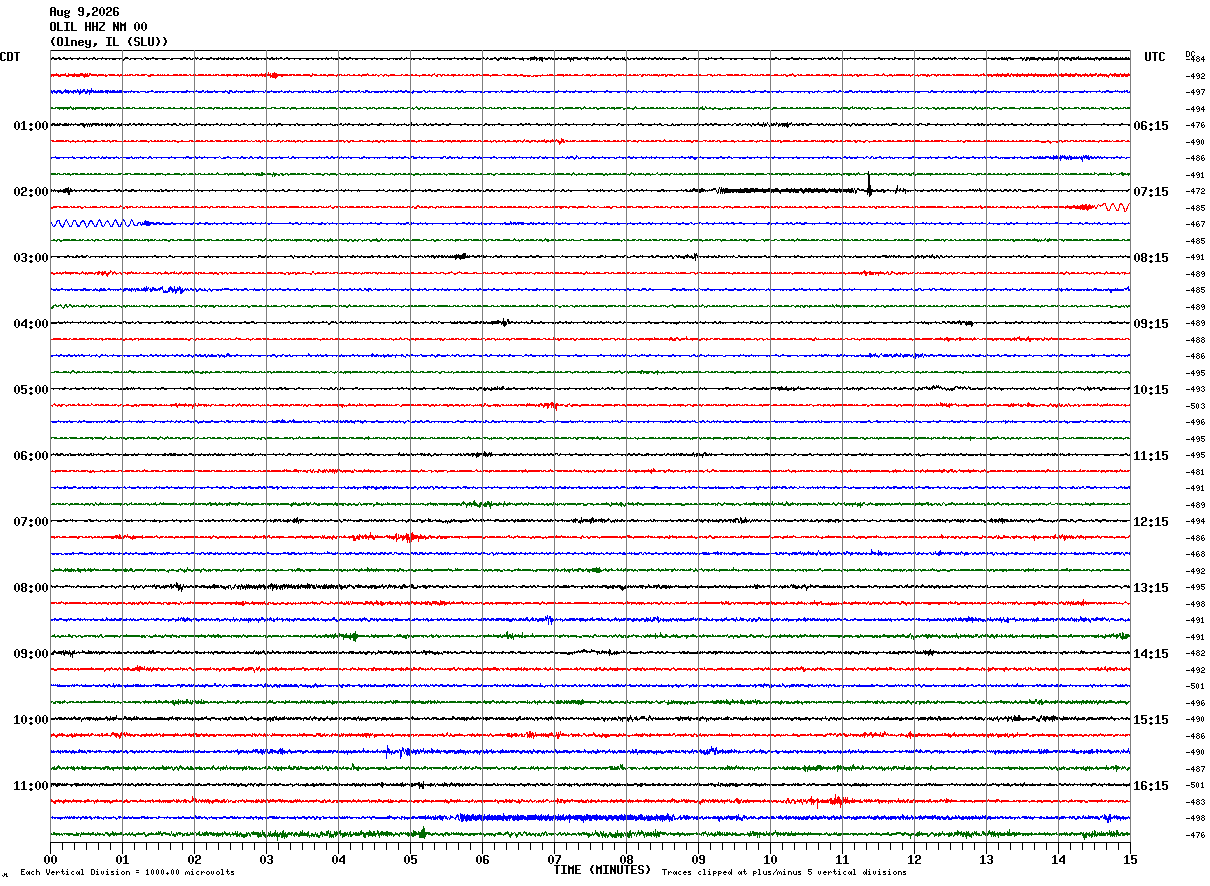Select the 06:15 UTC time label
1210x886 pixels.
1150,126
